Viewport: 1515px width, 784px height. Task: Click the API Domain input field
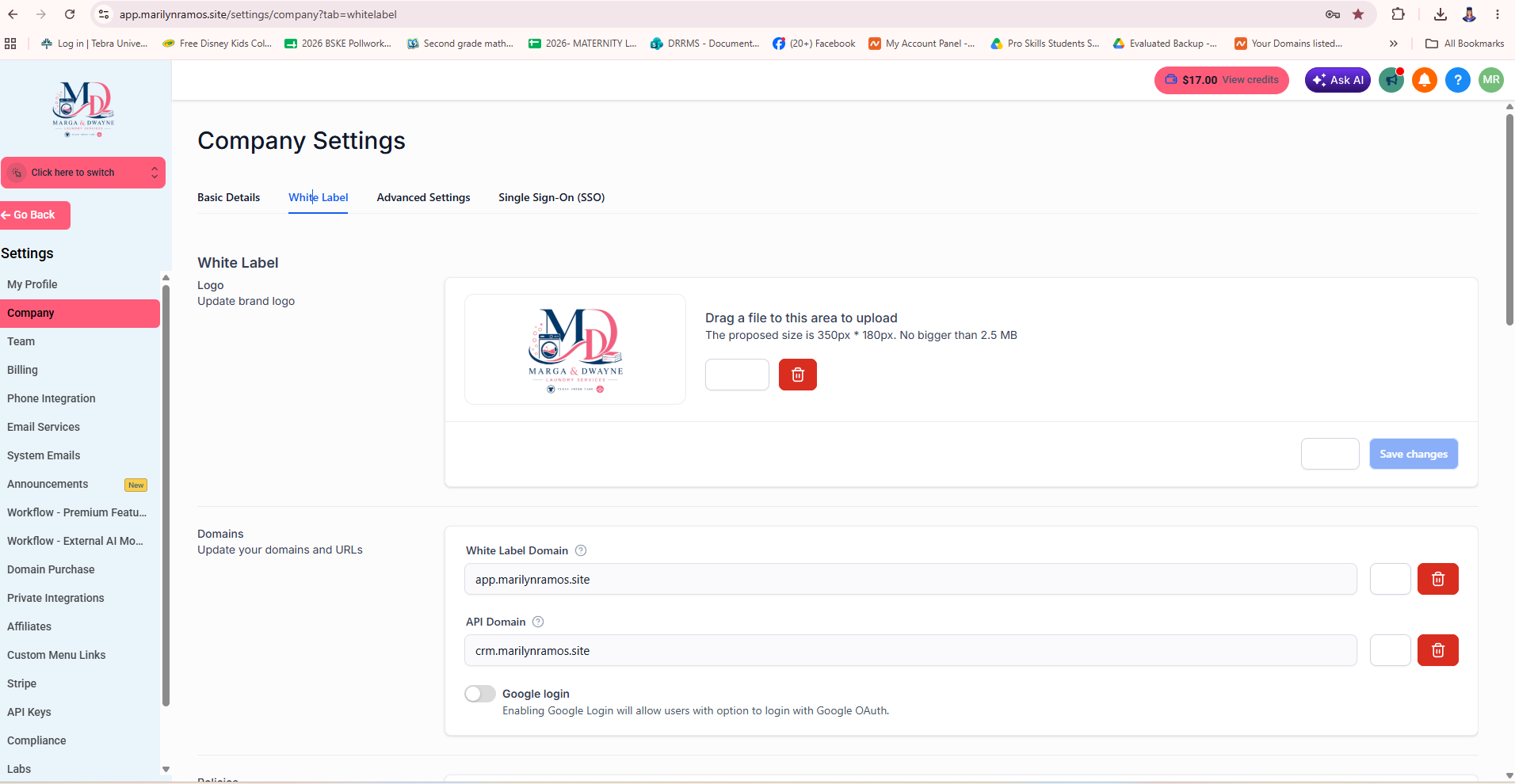tap(910, 650)
